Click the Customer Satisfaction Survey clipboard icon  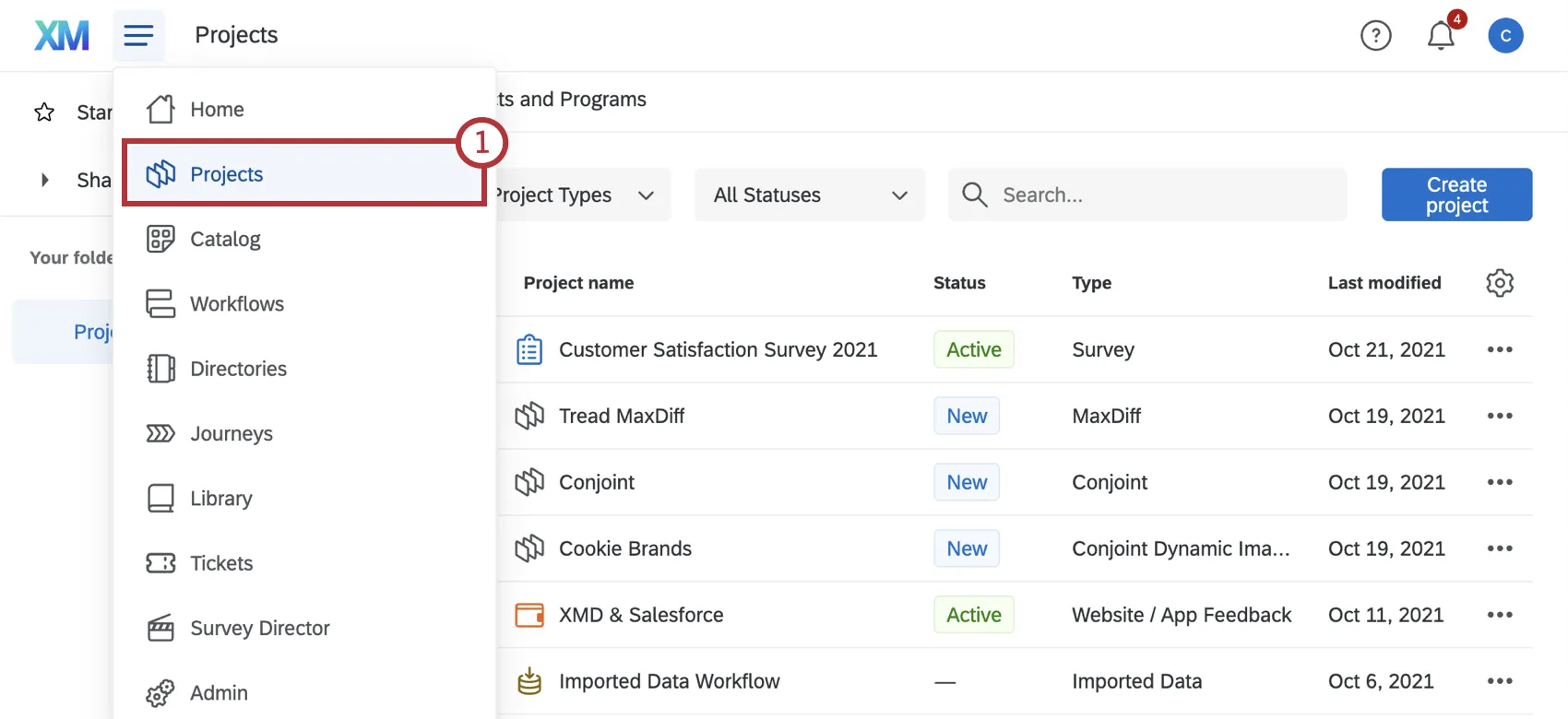(x=529, y=350)
